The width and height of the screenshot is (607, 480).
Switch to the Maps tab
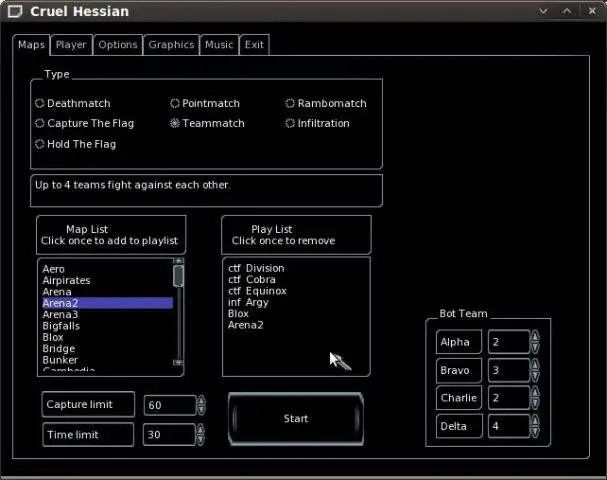[x=31, y=45]
